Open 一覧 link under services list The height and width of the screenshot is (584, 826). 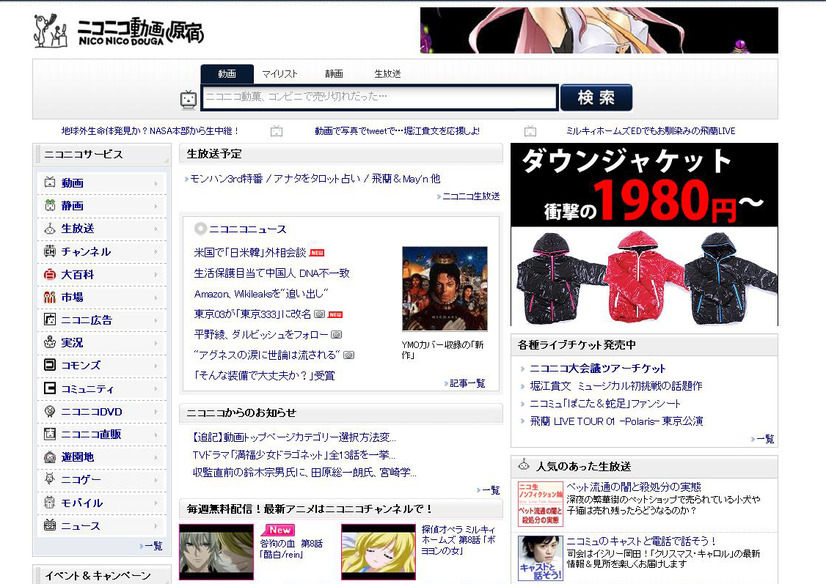click(x=152, y=546)
